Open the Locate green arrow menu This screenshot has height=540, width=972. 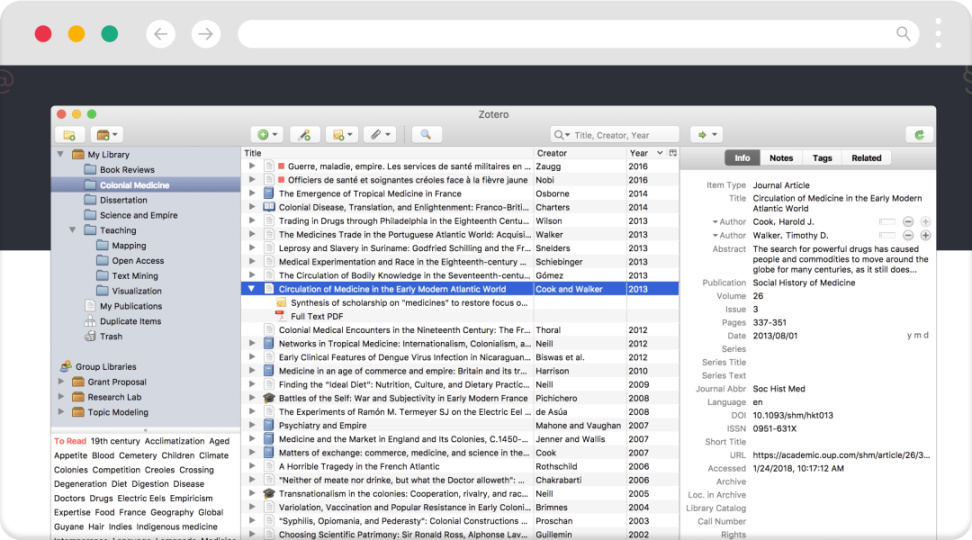[x=707, y=135]
